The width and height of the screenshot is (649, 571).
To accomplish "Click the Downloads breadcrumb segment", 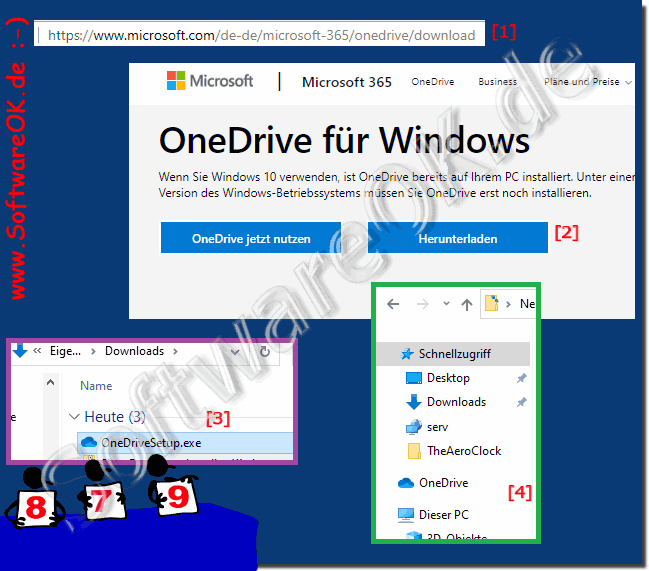I will point(135,351).
